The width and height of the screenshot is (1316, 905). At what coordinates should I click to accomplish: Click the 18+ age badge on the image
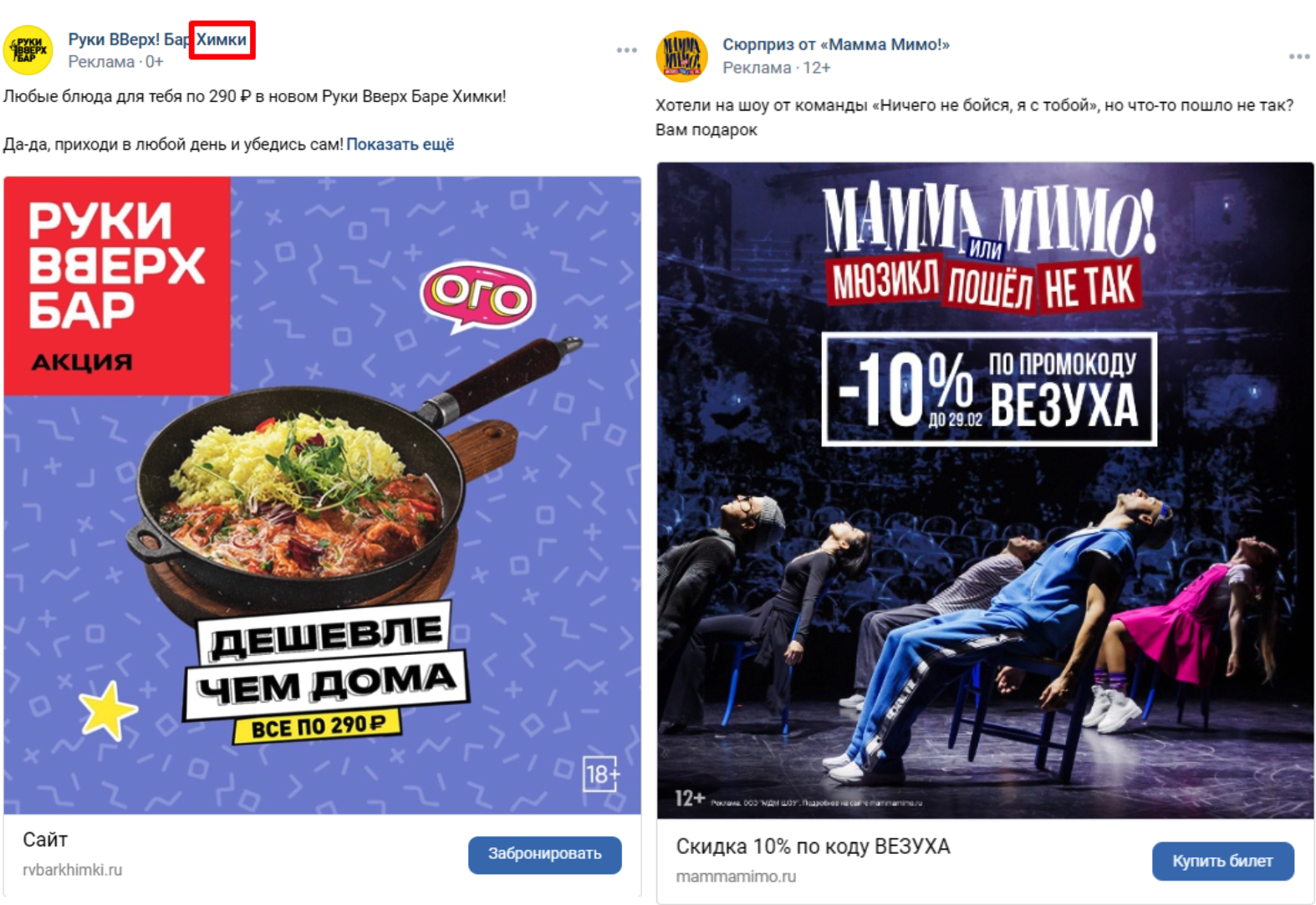(601, 774)
